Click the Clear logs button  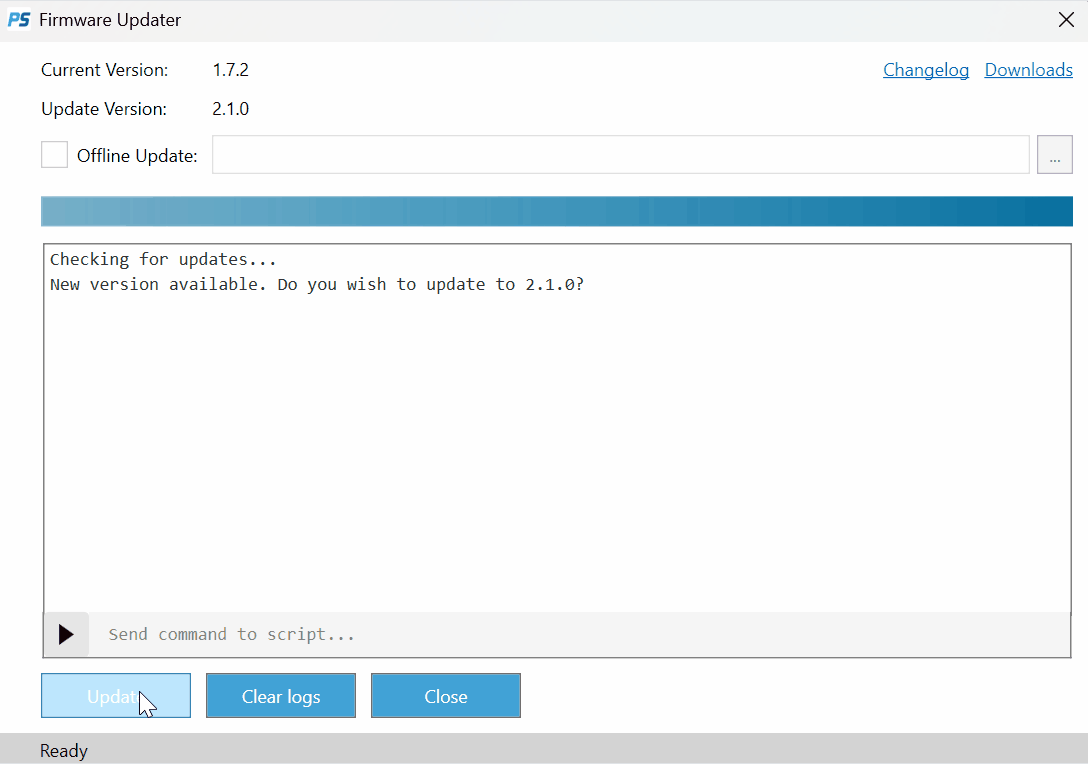281,696
